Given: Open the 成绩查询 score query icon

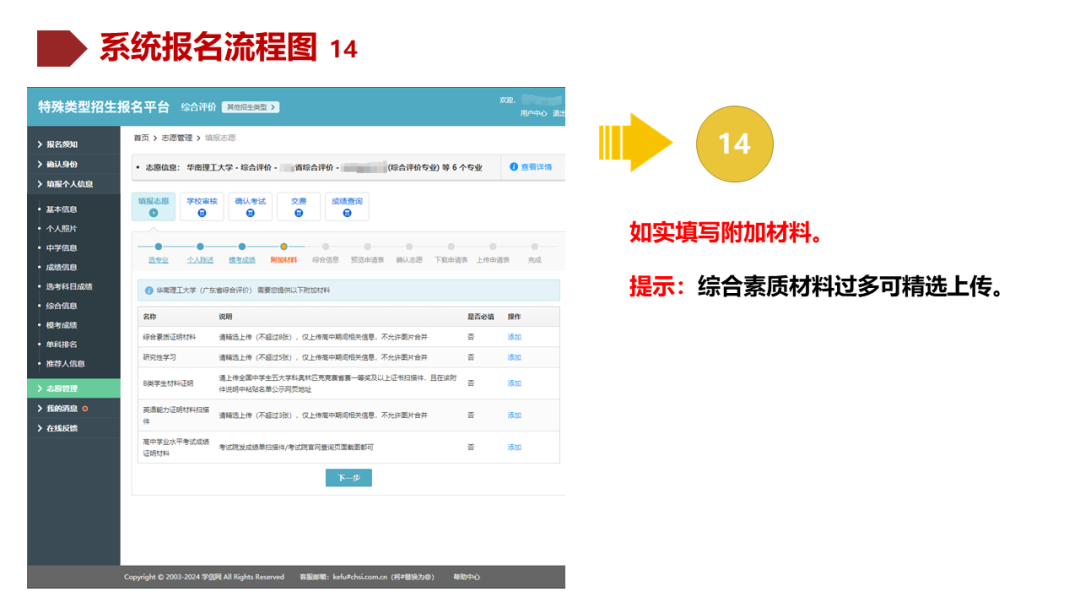Looking at the screenshot, I should pyautogui.click(x=345, y=211).
